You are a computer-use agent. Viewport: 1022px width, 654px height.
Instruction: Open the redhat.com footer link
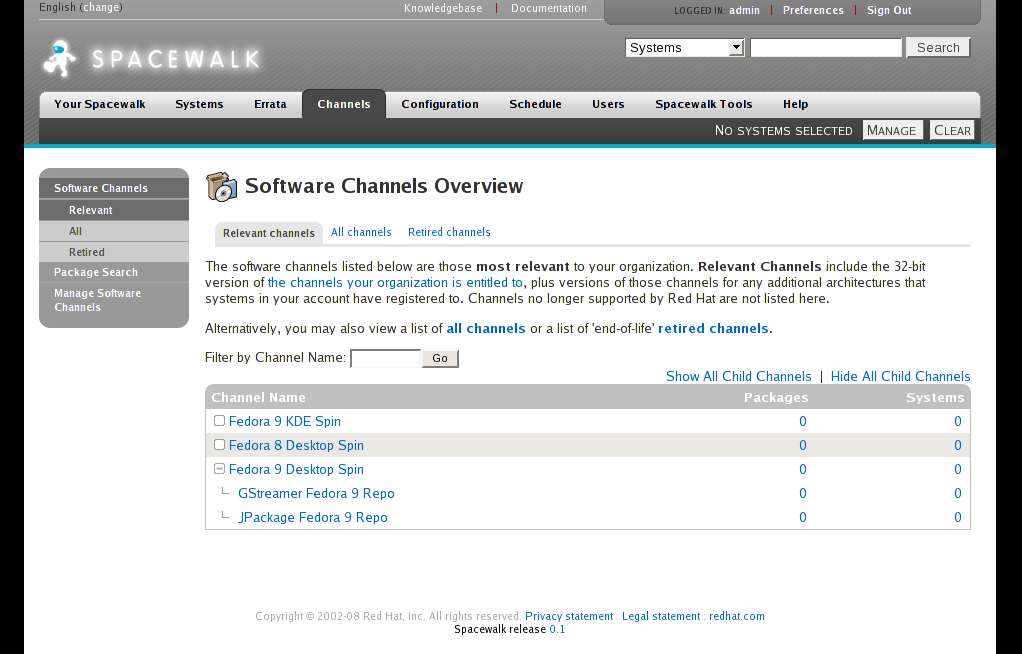point(737,616)
